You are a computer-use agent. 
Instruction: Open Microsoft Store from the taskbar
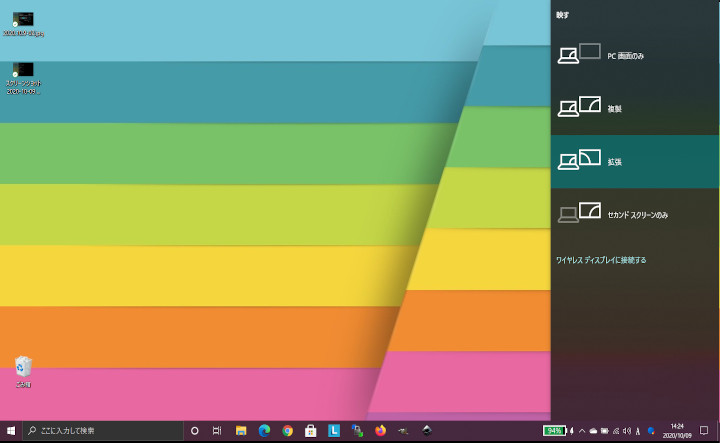click(x=310, y=431)
